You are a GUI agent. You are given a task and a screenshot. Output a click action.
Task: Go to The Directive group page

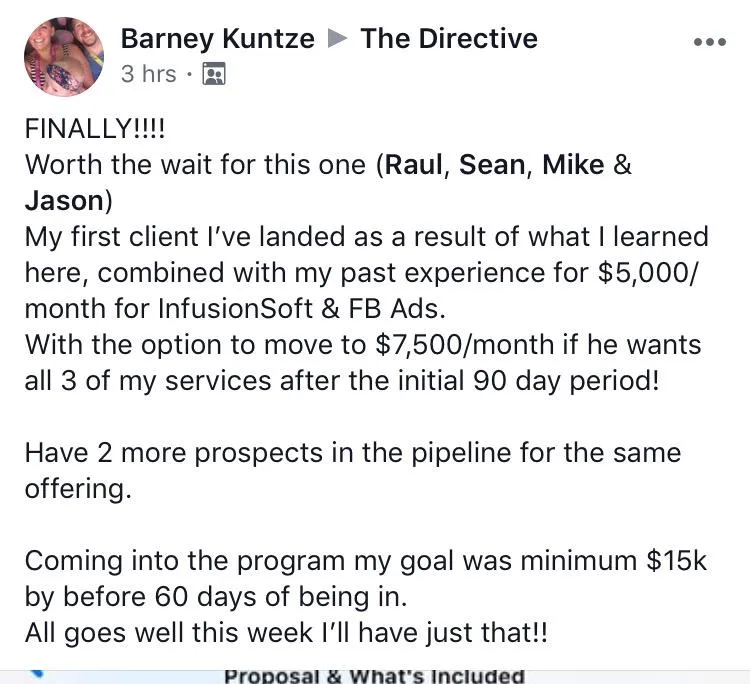(449, 39)
